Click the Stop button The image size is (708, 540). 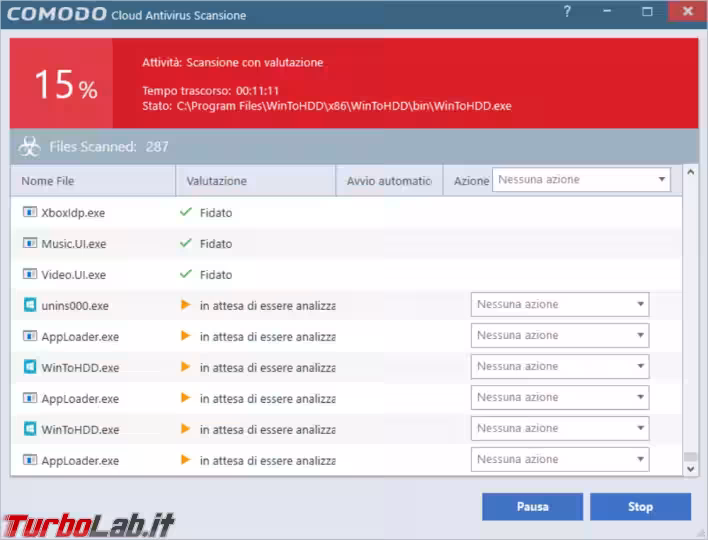tap(640, 507)
